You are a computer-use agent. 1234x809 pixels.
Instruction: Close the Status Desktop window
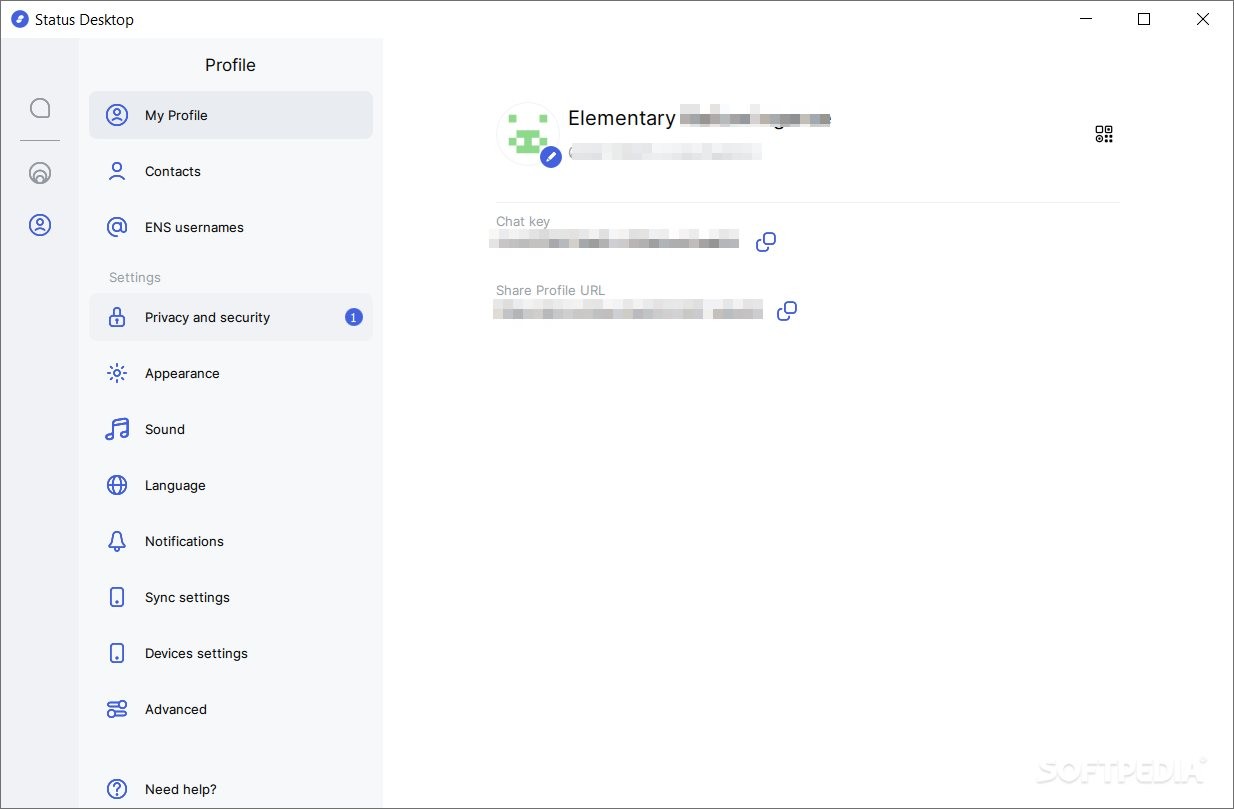(1203, 19)
